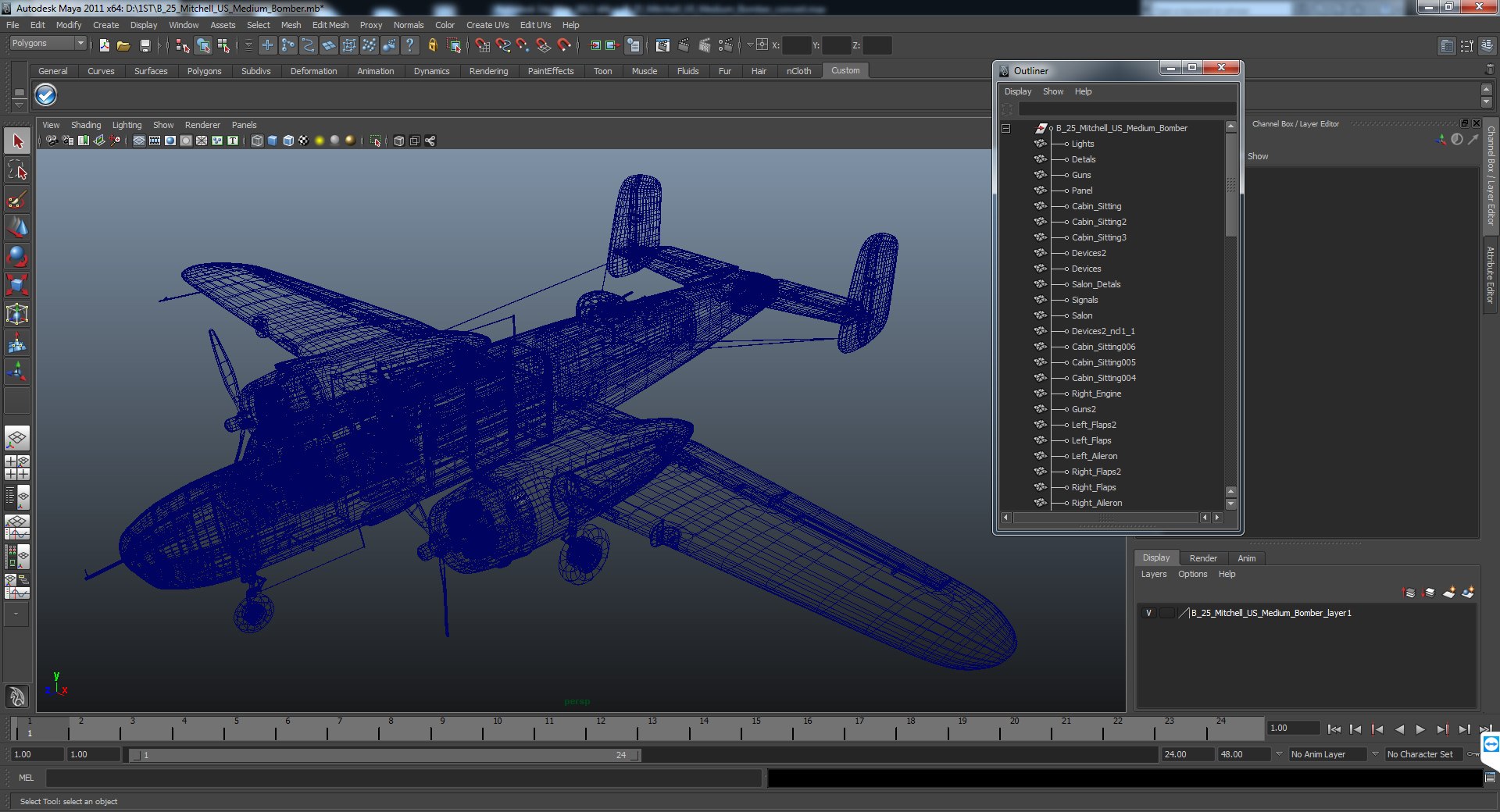The height and width of the screenshot is (812, 1500).
Task: Switch to single perspective view layout
Action: point(17,438)
